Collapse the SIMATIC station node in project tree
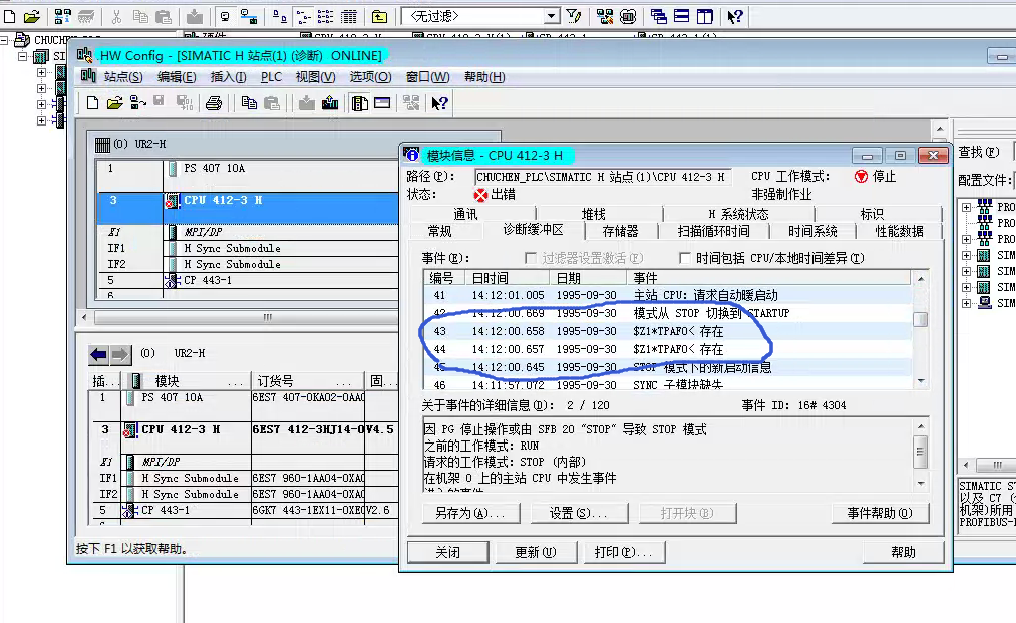1016x623 pixels. pyautogui.click(x=23, y=56)
